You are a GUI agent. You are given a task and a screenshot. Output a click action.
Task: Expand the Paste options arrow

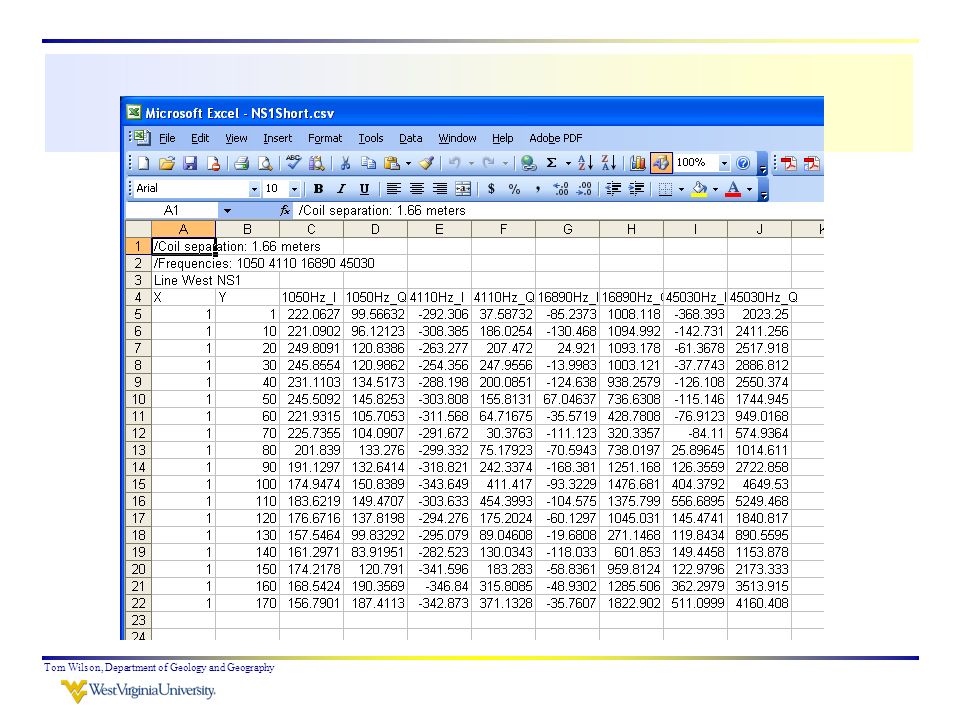(408, 163)
